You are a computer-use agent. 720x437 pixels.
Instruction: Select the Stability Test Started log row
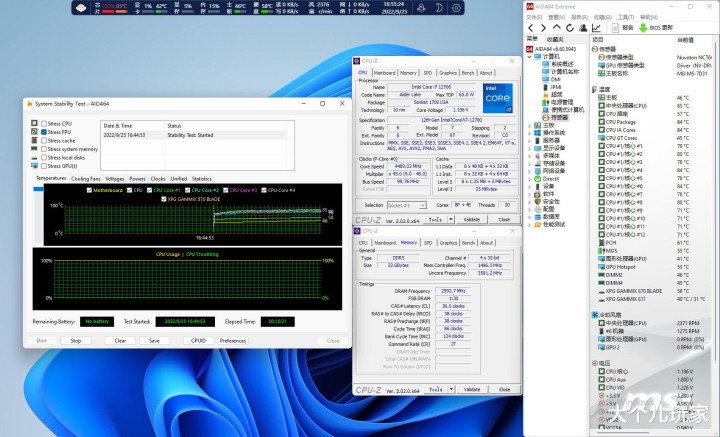click(x=195, y=135)
